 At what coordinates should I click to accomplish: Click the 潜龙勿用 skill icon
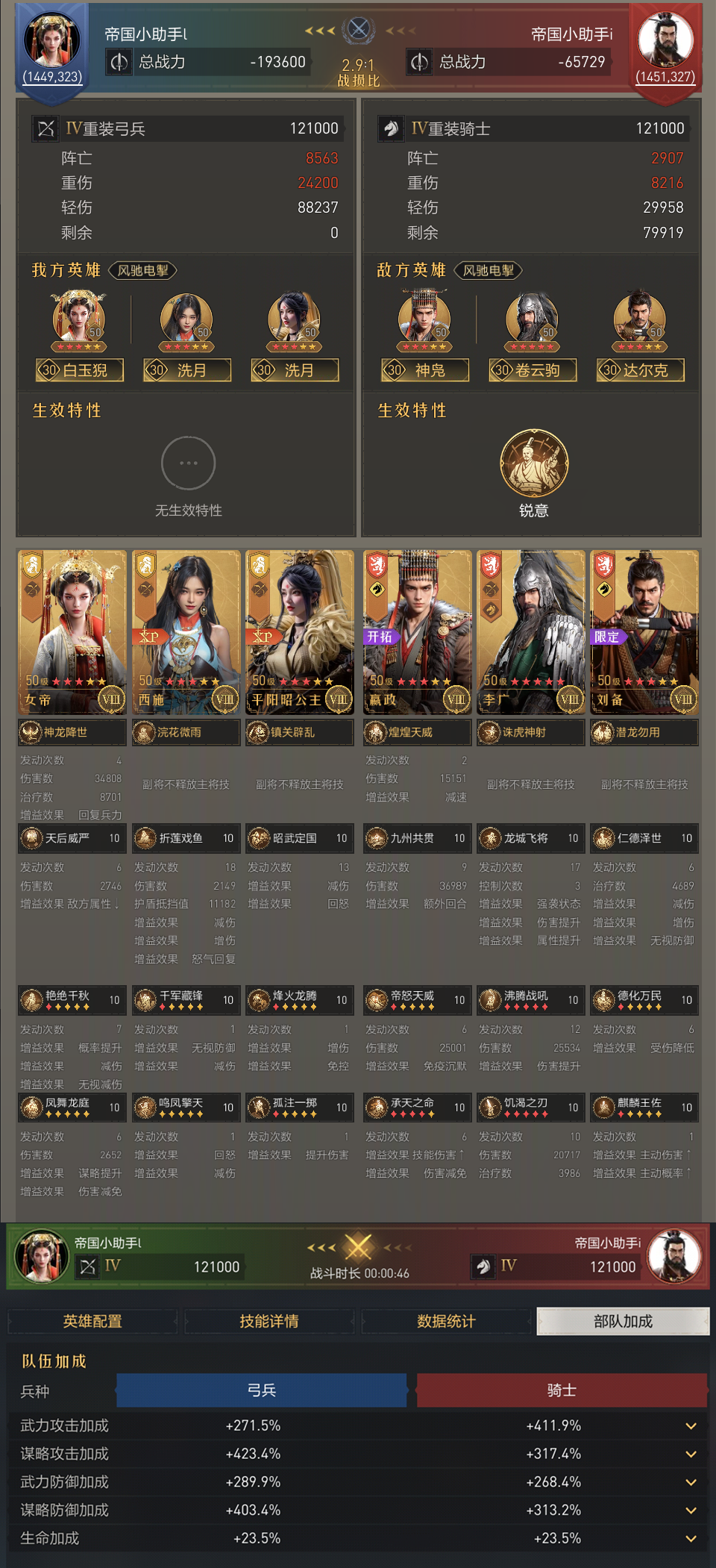point(603,732)
